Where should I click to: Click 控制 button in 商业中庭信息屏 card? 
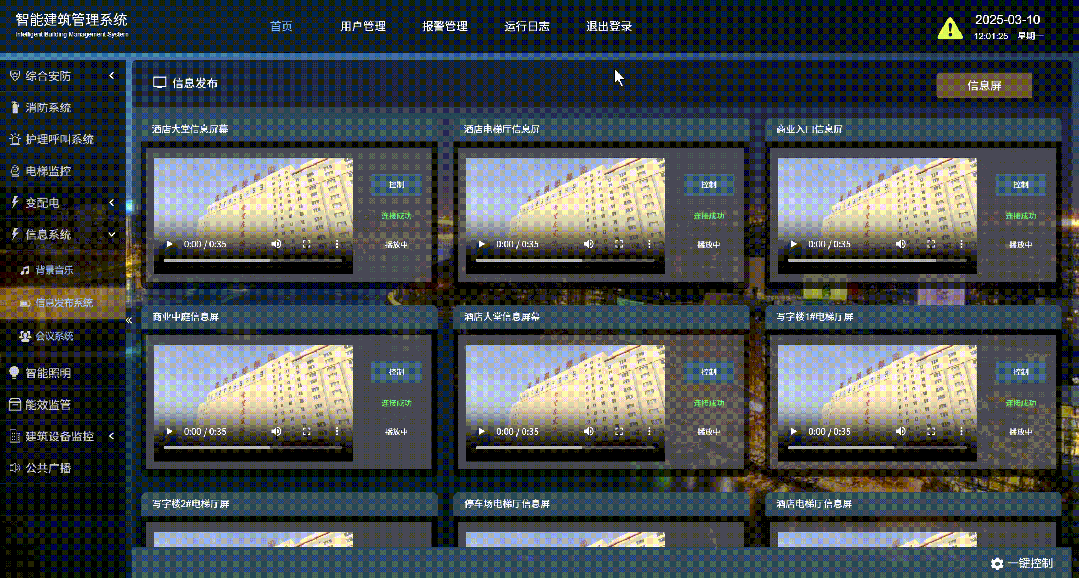(396, 372)
